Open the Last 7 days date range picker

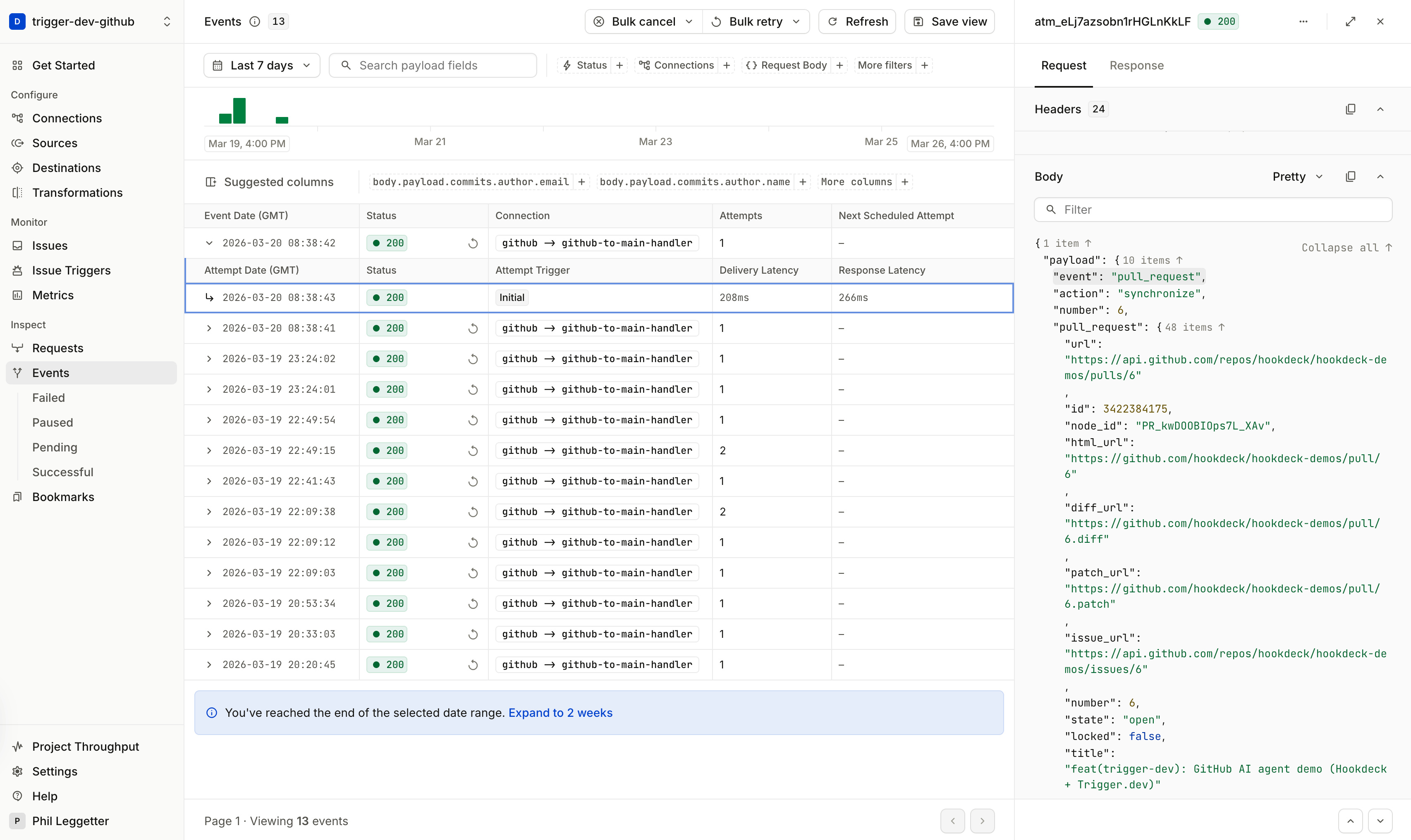[x=261, y=65]
